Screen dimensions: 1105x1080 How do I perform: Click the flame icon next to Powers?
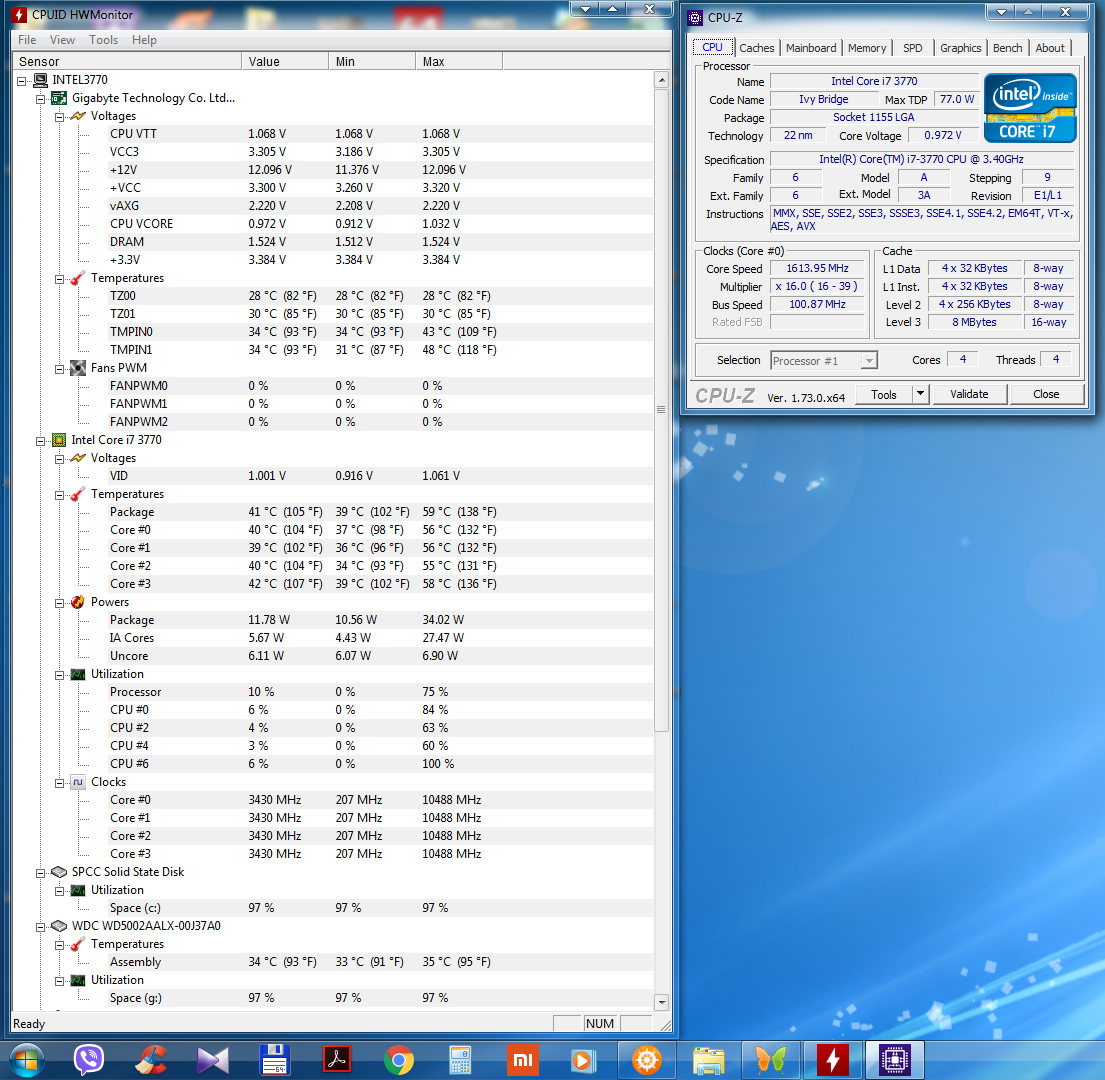78,602
